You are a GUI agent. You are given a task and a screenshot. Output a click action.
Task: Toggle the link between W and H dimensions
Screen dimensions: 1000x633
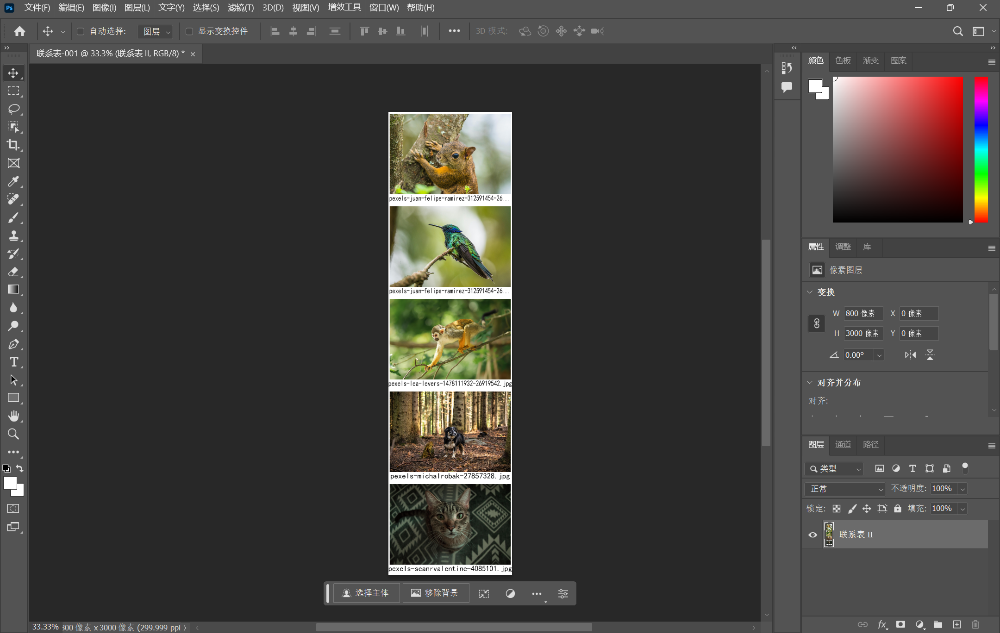point(817,323)
